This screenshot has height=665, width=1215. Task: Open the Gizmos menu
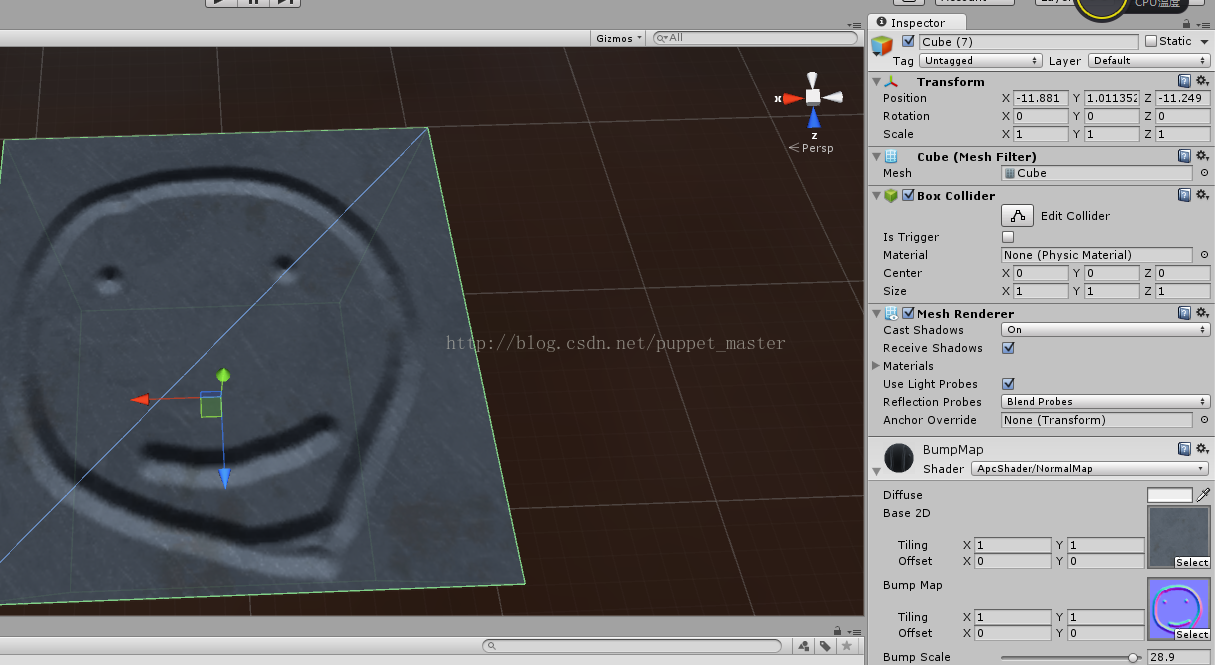click(619, 38)
